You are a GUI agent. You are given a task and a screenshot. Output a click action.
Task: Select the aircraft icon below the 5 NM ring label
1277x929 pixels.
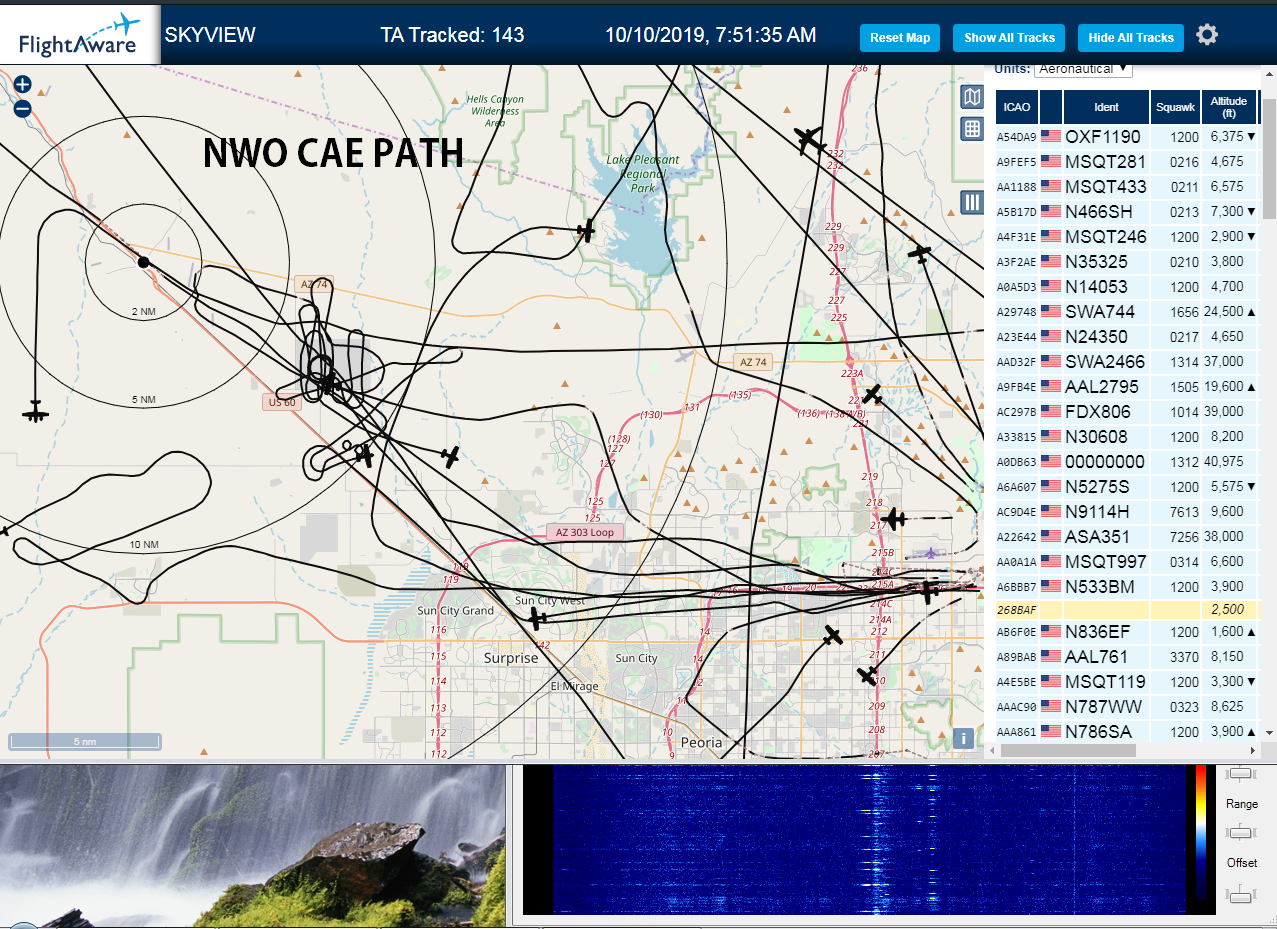(36, 411)
